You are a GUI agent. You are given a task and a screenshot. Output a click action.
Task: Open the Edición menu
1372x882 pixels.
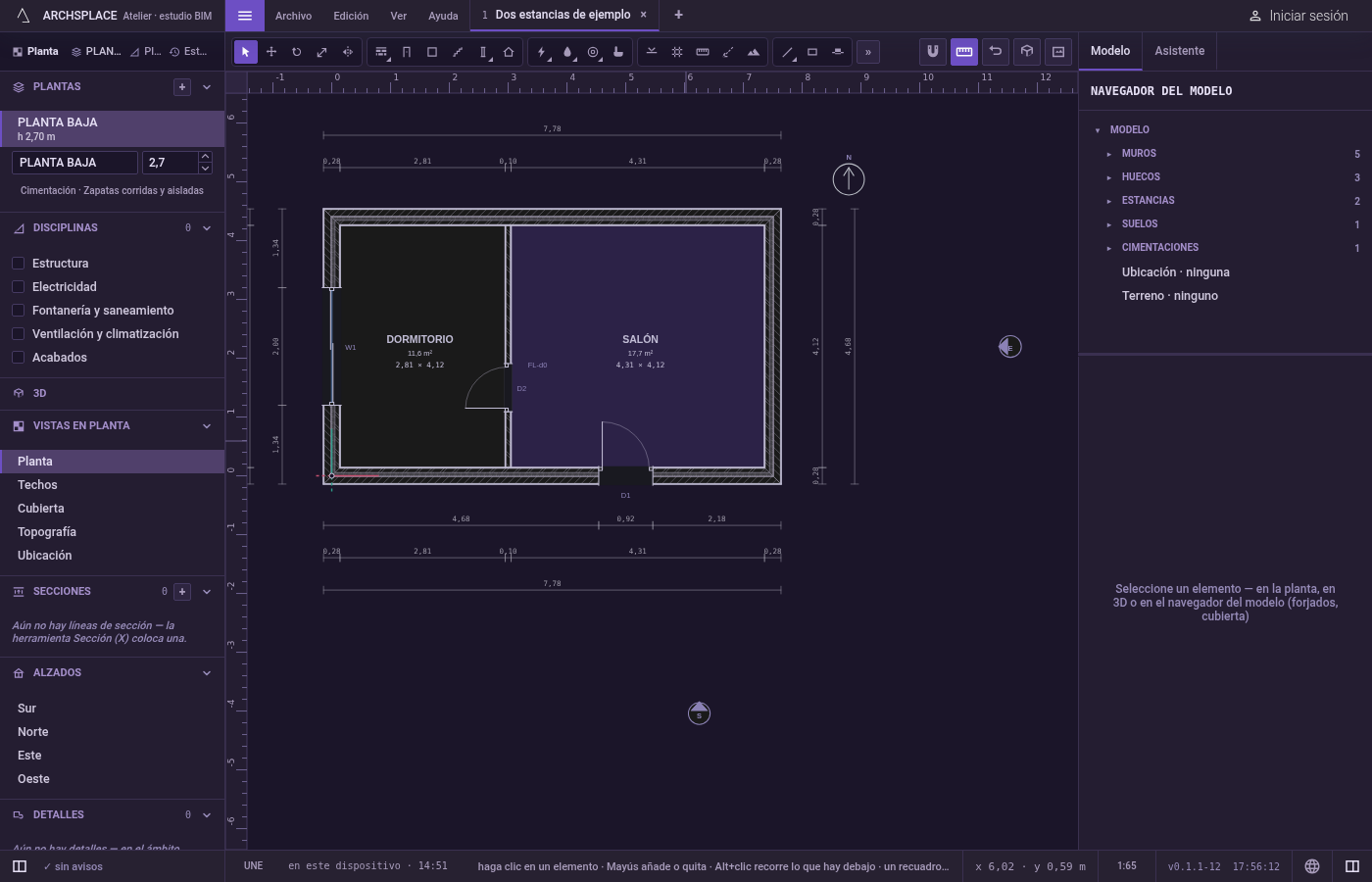(351, 16)
